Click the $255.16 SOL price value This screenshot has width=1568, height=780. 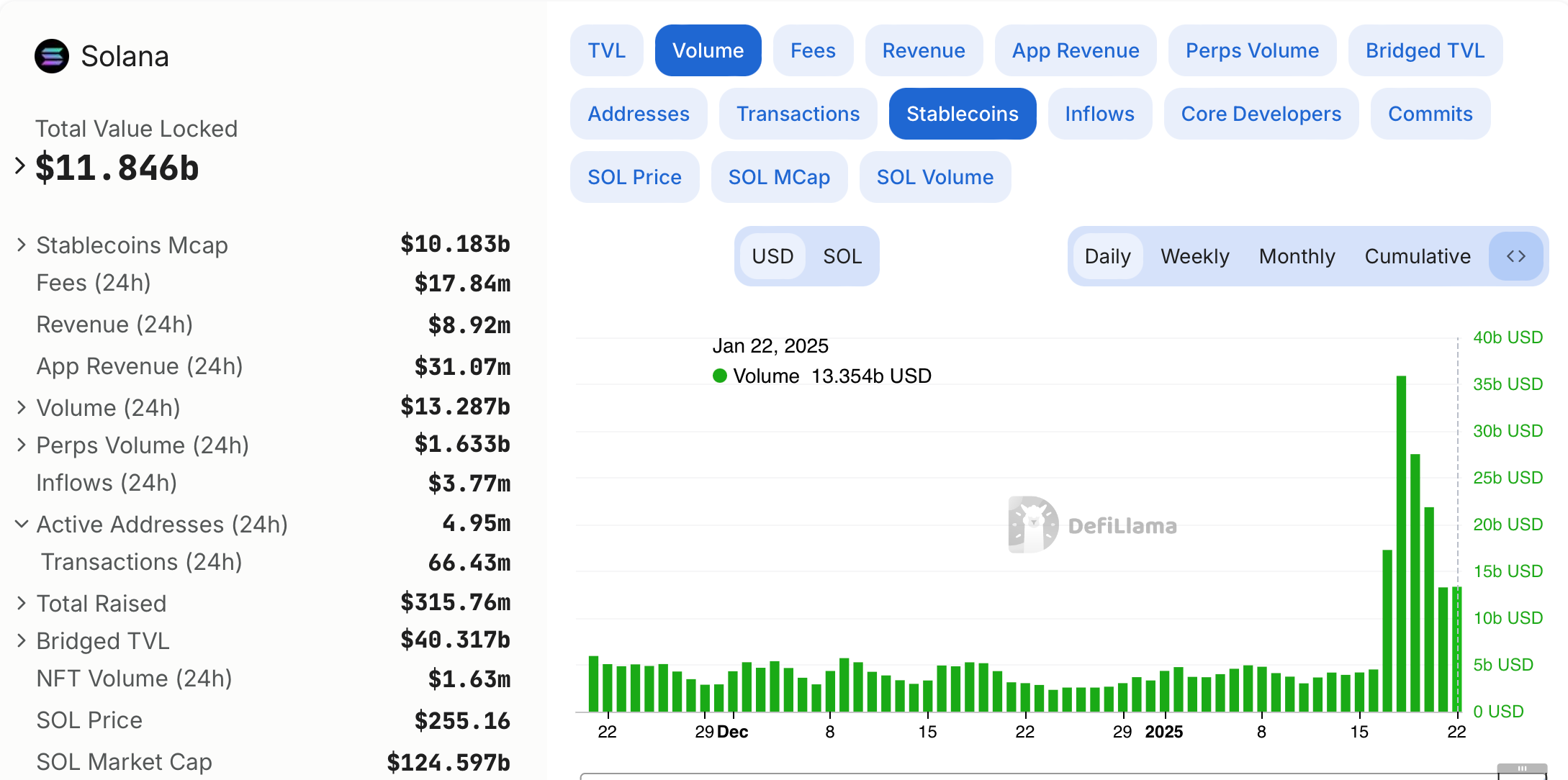(x=463, y=720)
